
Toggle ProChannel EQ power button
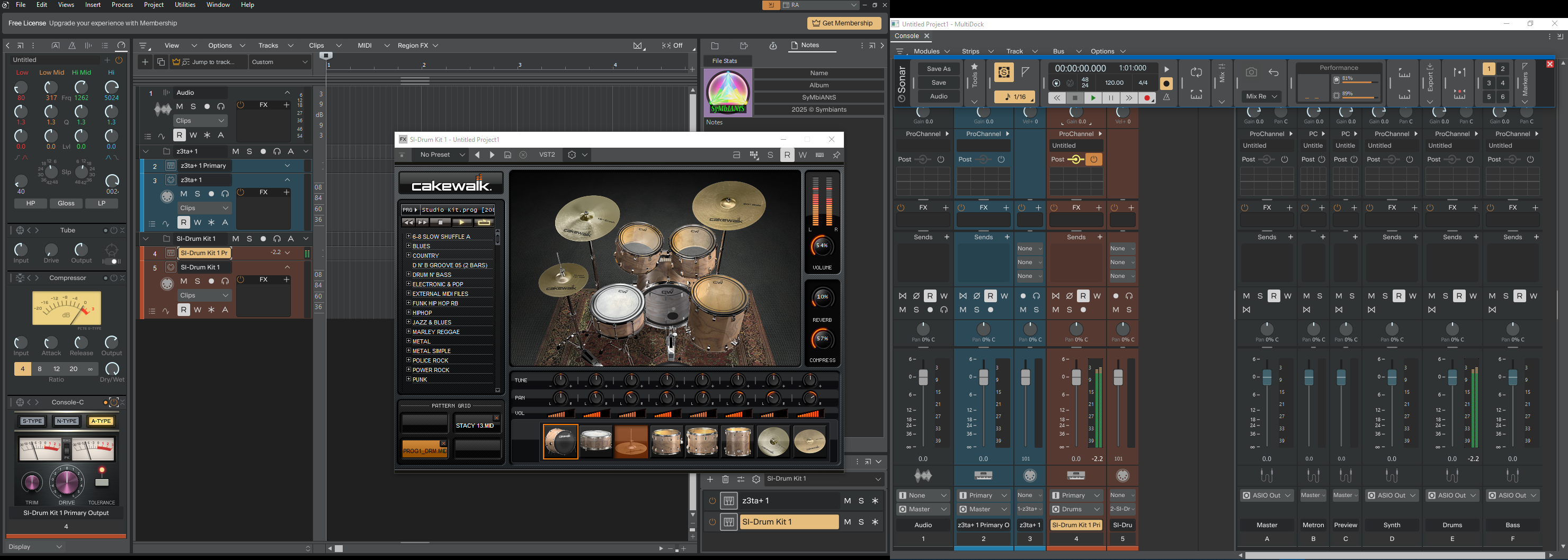pyautogui.click(x=119, y=60)
